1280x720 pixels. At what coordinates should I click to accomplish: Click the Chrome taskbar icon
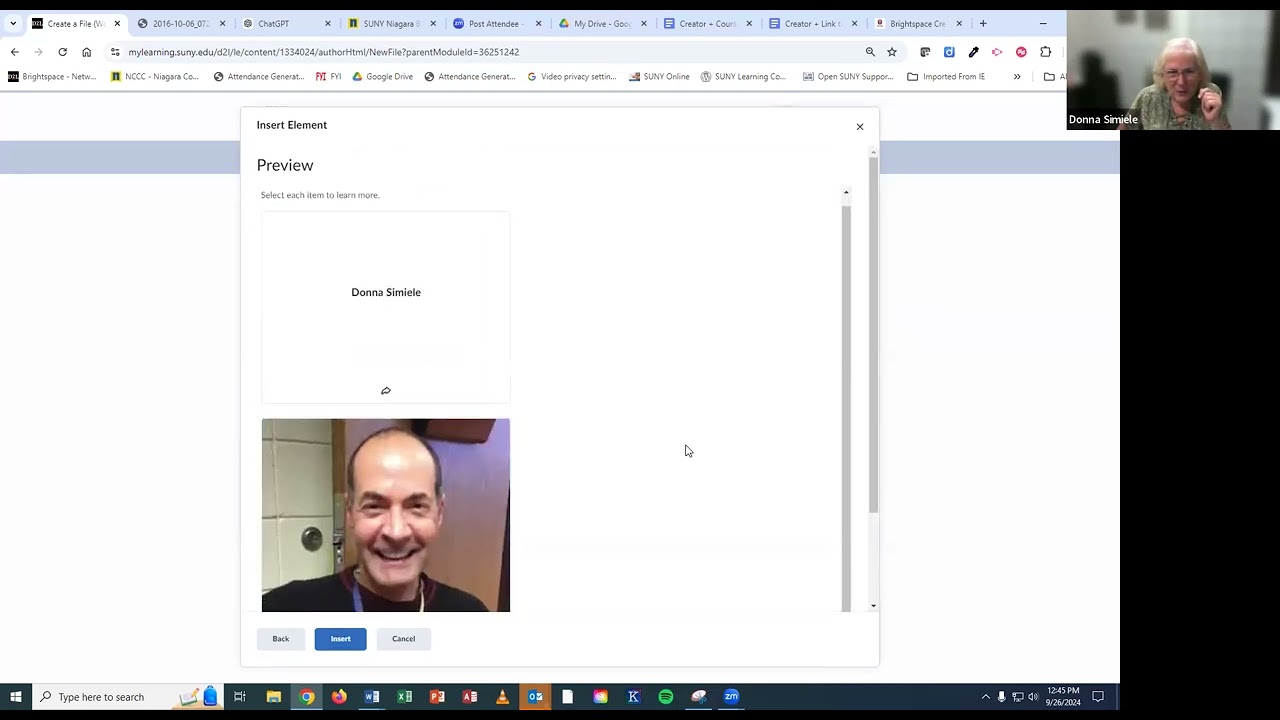(307, 697)
